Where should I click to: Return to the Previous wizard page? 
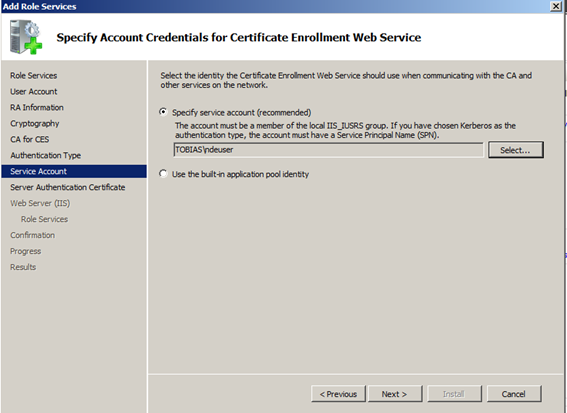point(338,394)
